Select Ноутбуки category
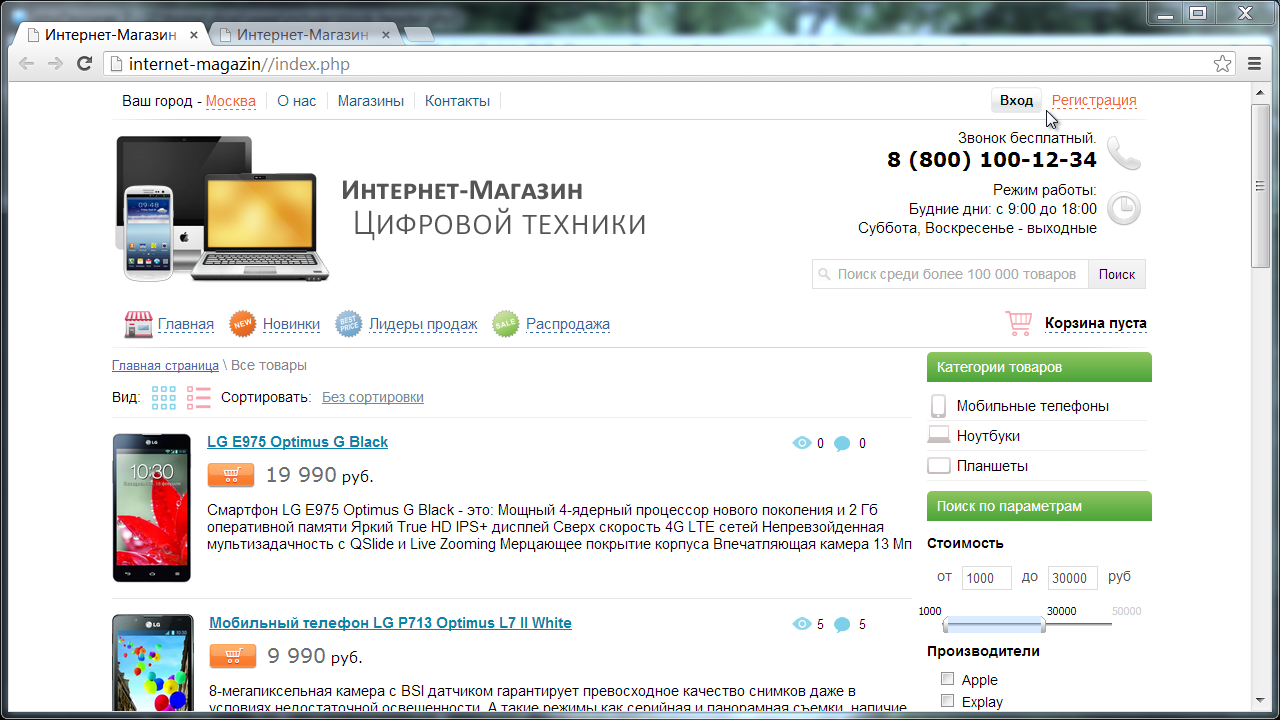The width and height of the screenshot is (1280, 720). 988,436
